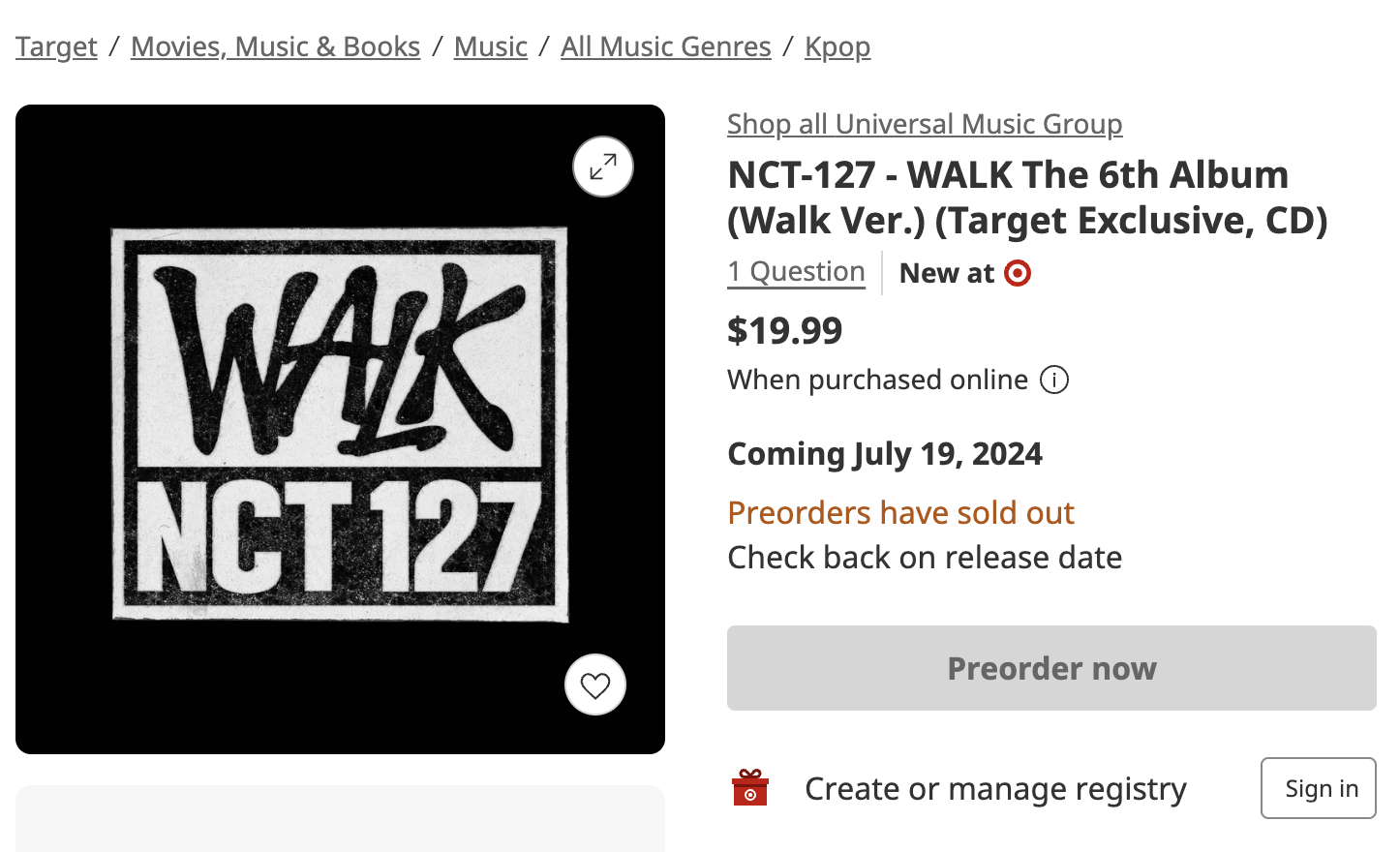Tap the heart icon to favorite album
The height and width of the screenshot is (852, 1400).
(595, 685)
